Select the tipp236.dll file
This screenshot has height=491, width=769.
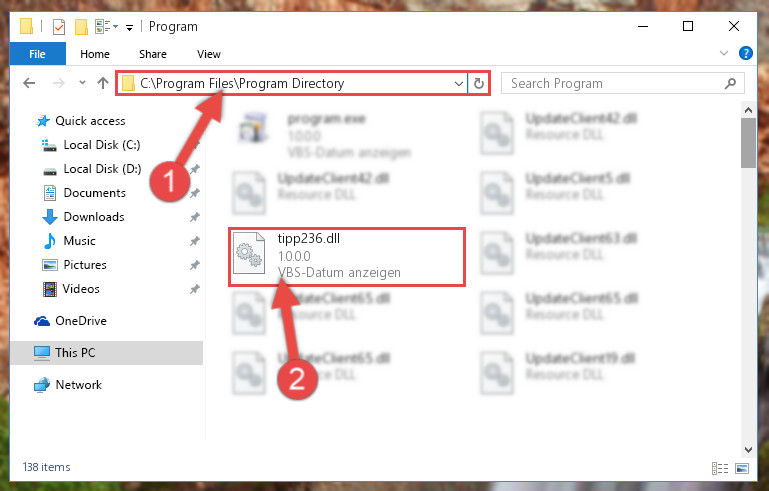pyautogui.click(x=347, y=257)
